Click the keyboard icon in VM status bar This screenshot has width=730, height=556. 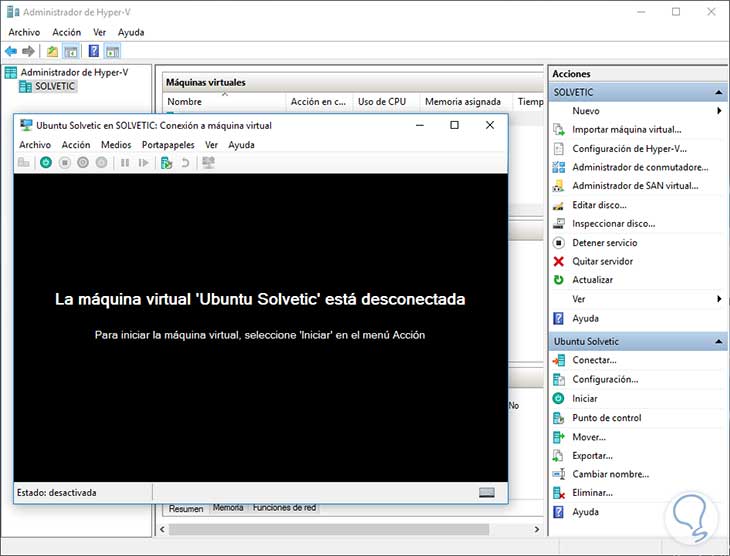(487, 492)
